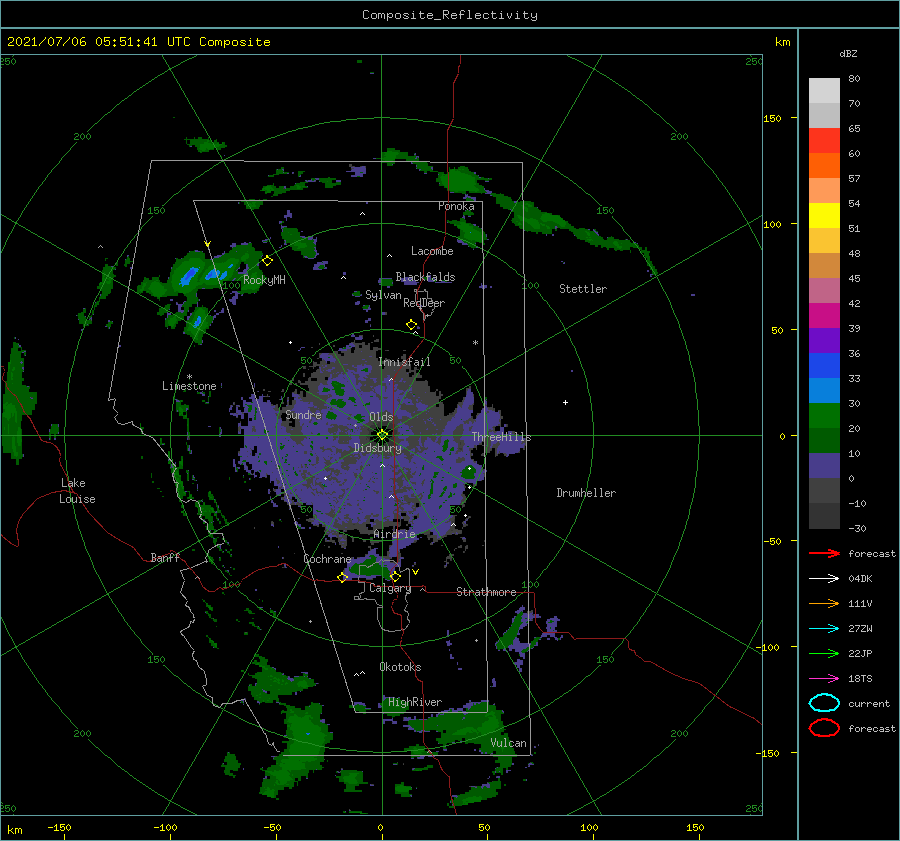Select the cyan current ellipse legend icon
Screen dimensions: 900x841
tap(824, 703)
